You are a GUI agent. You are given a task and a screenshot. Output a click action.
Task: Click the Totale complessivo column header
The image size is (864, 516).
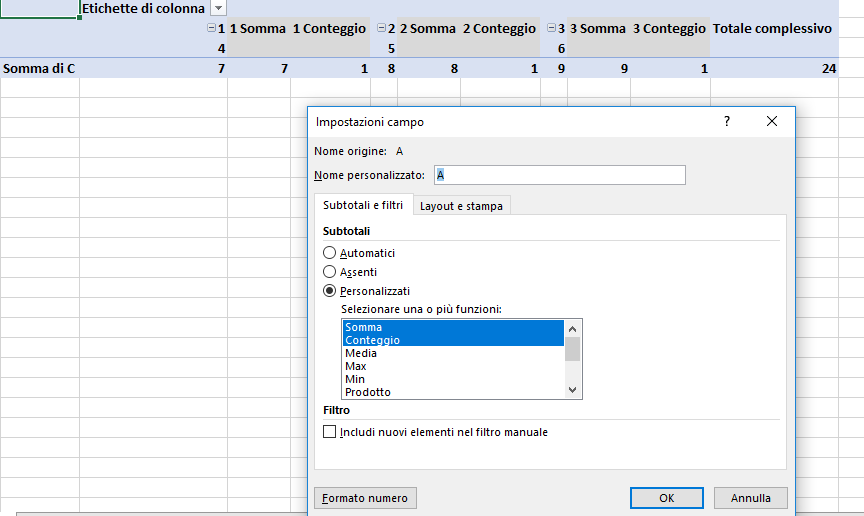tap(772, 28)
